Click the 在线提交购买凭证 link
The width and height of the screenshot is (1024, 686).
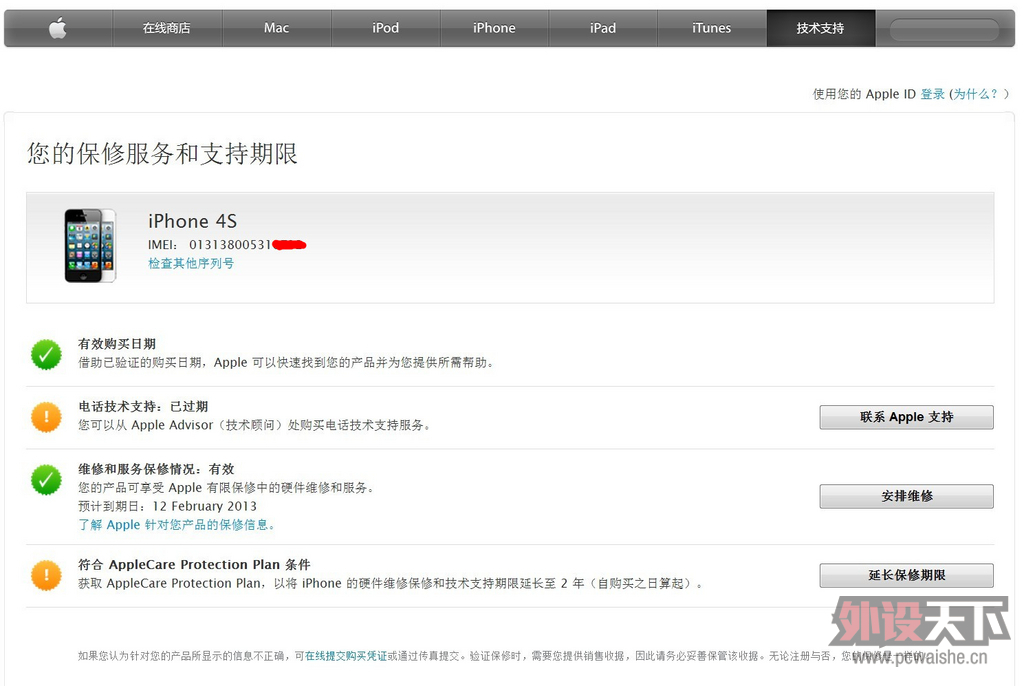point(346,656)
